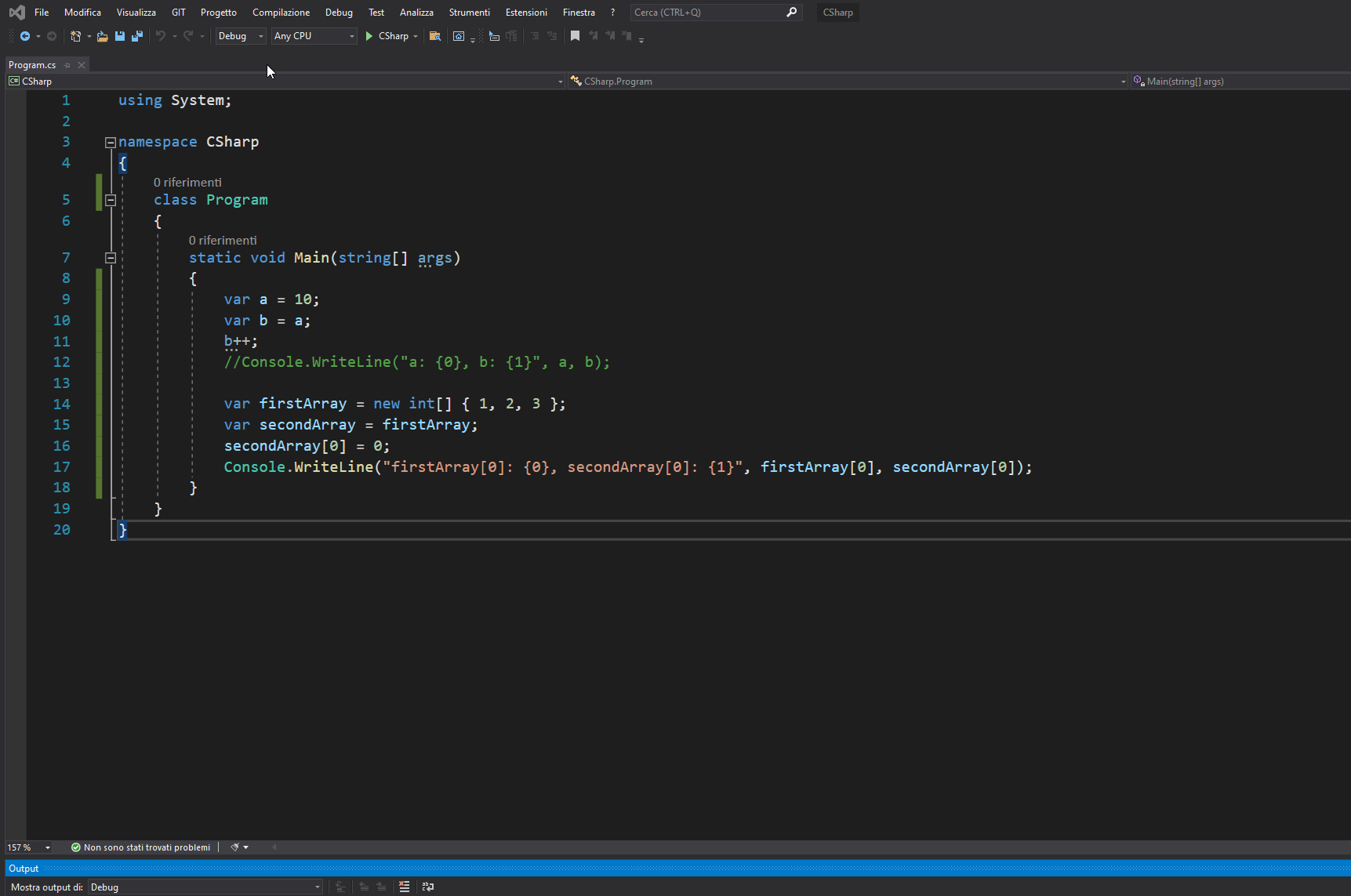Open the Any CPU platform dropdown
This screenshot has width=1351, height=896.
point(314,36)
